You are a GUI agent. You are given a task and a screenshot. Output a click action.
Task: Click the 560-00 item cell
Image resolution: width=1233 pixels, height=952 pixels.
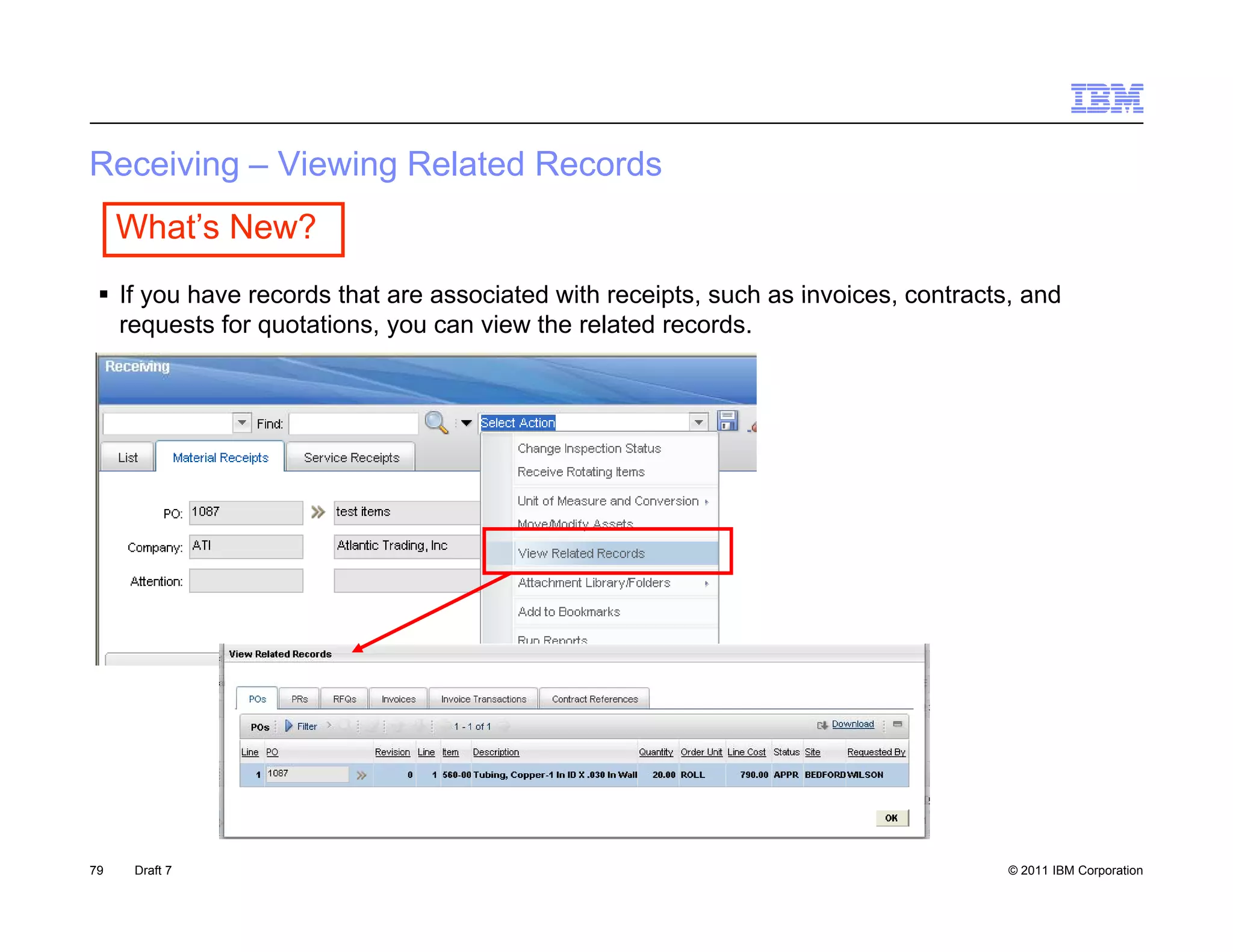(456, 775)
